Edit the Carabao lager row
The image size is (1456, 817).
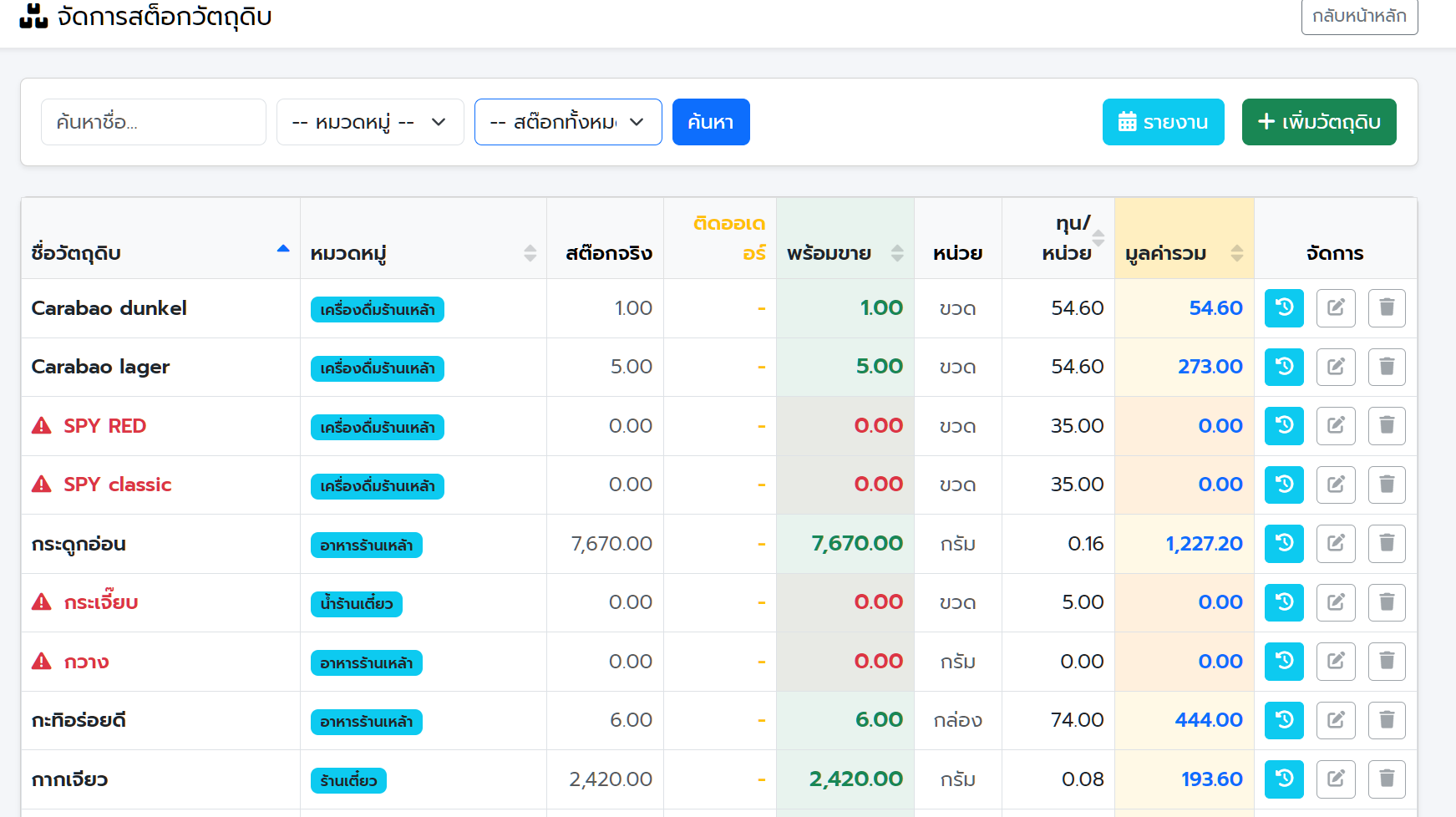pos(1336,367)
